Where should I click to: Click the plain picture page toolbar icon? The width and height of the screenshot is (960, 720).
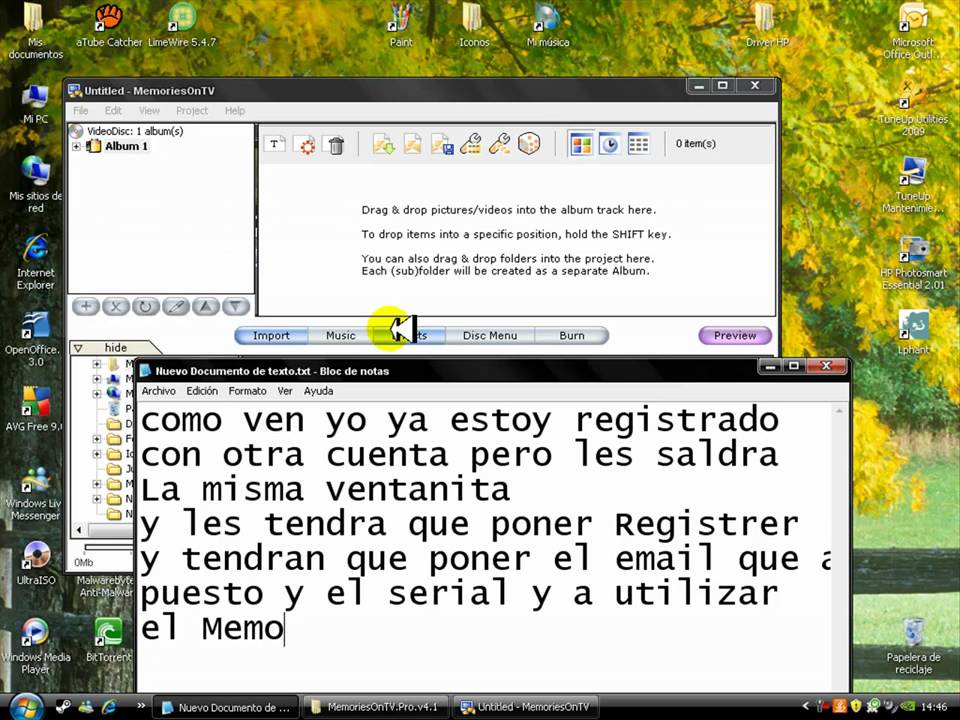click(x=413, y=144)
